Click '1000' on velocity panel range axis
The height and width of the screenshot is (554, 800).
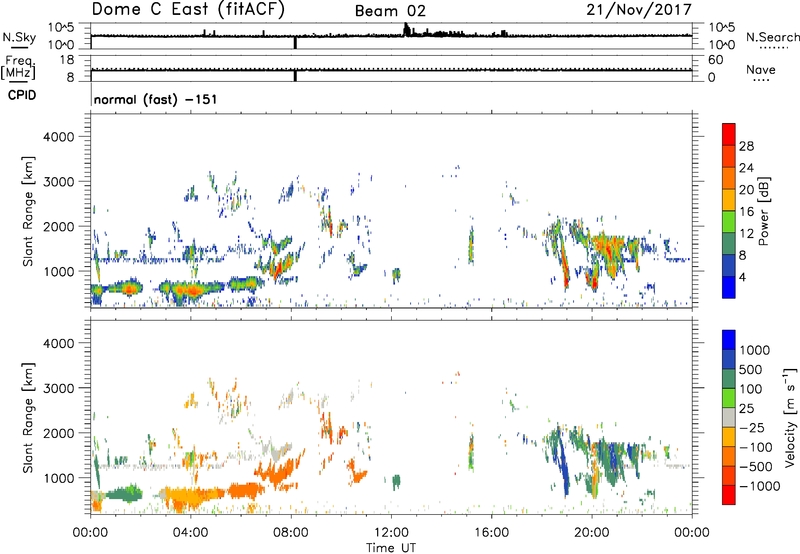(58, 478)
